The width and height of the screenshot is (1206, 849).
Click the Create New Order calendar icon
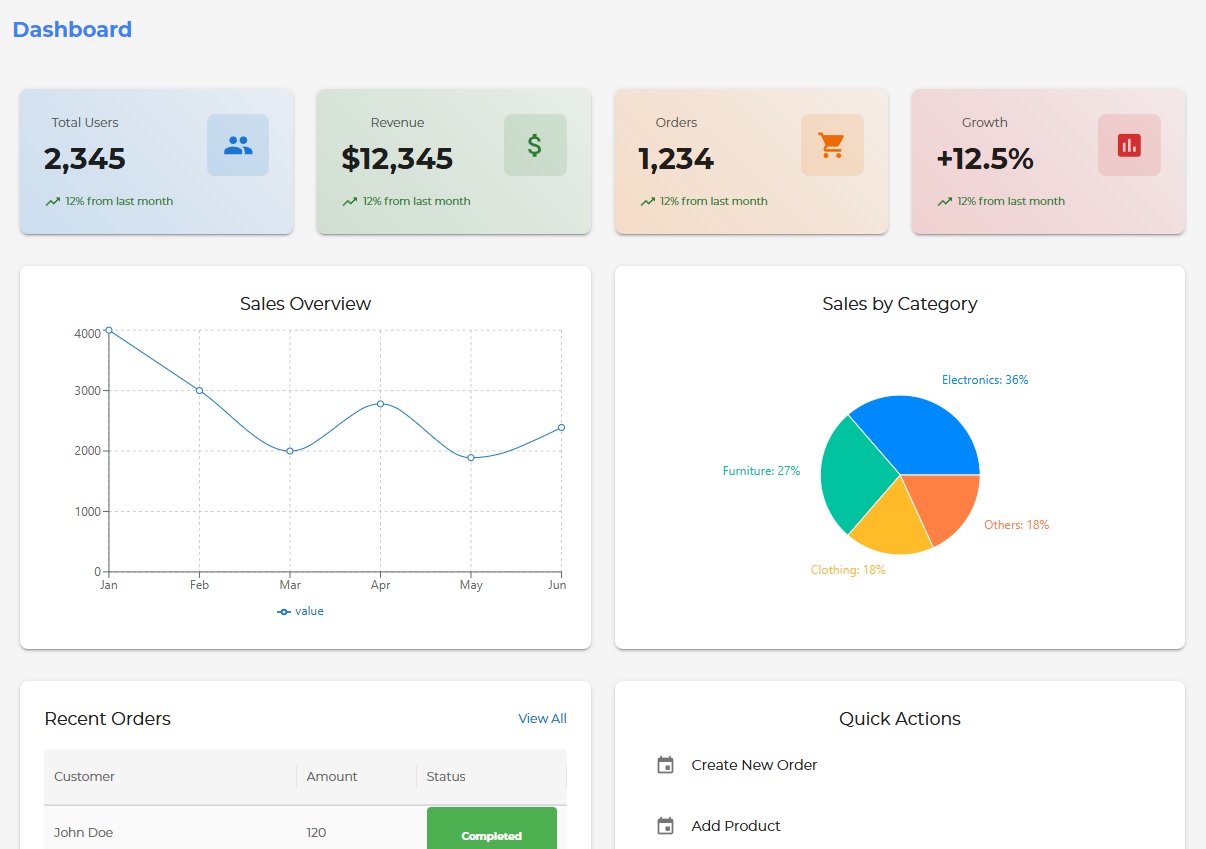[664, 764]
